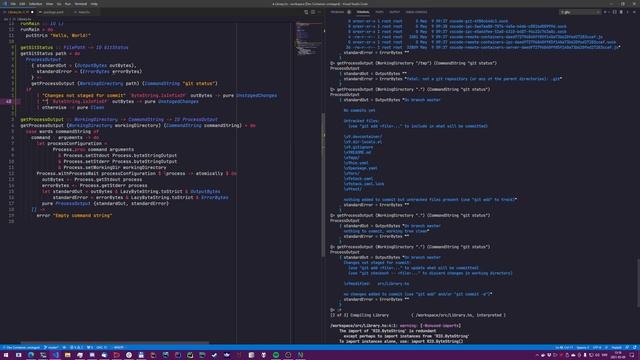Open the Edge browser from taskbar
This screenshot has height=360, width=640.
(31, 355)
